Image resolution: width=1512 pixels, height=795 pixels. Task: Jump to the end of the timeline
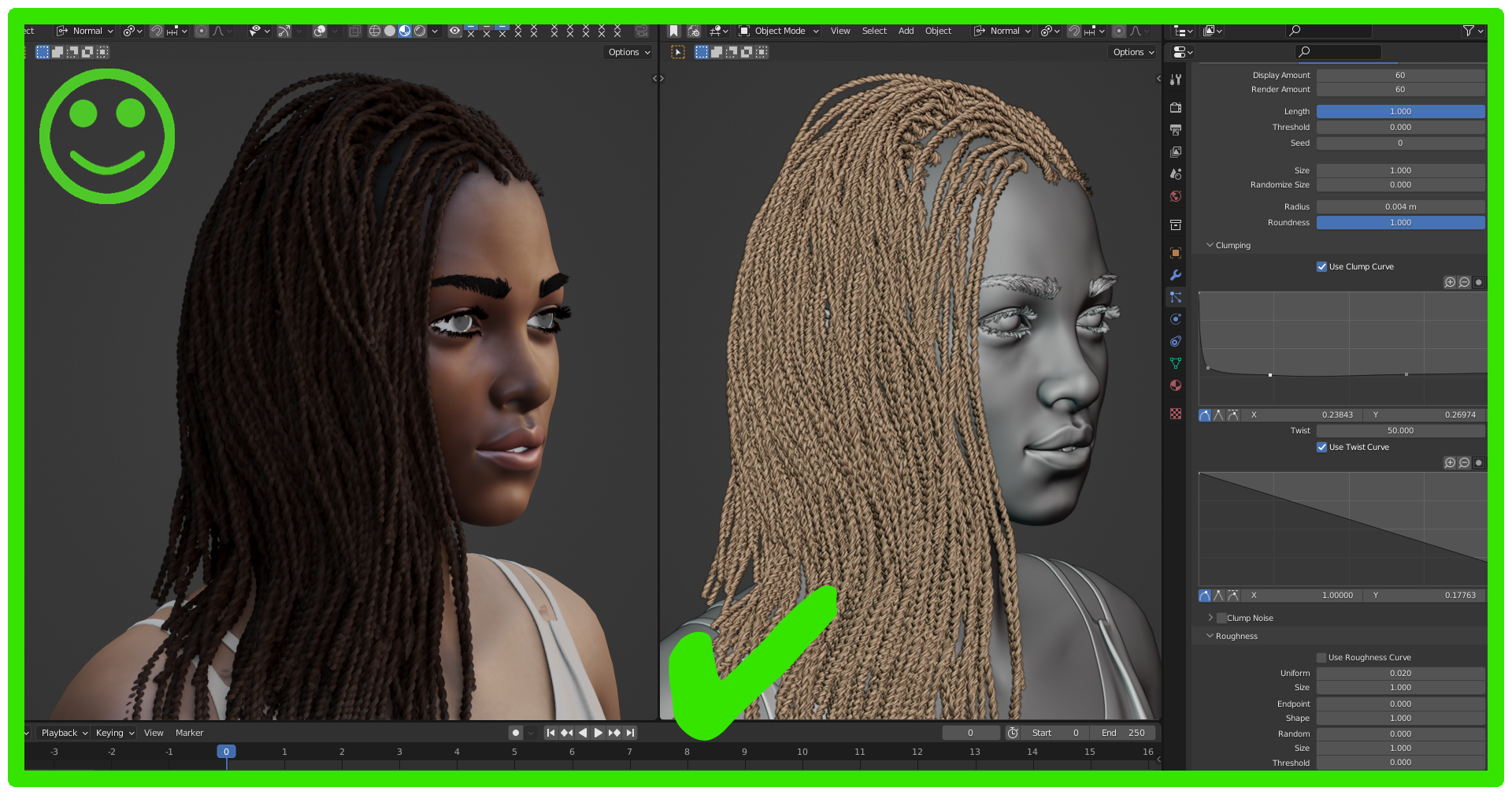629,732
